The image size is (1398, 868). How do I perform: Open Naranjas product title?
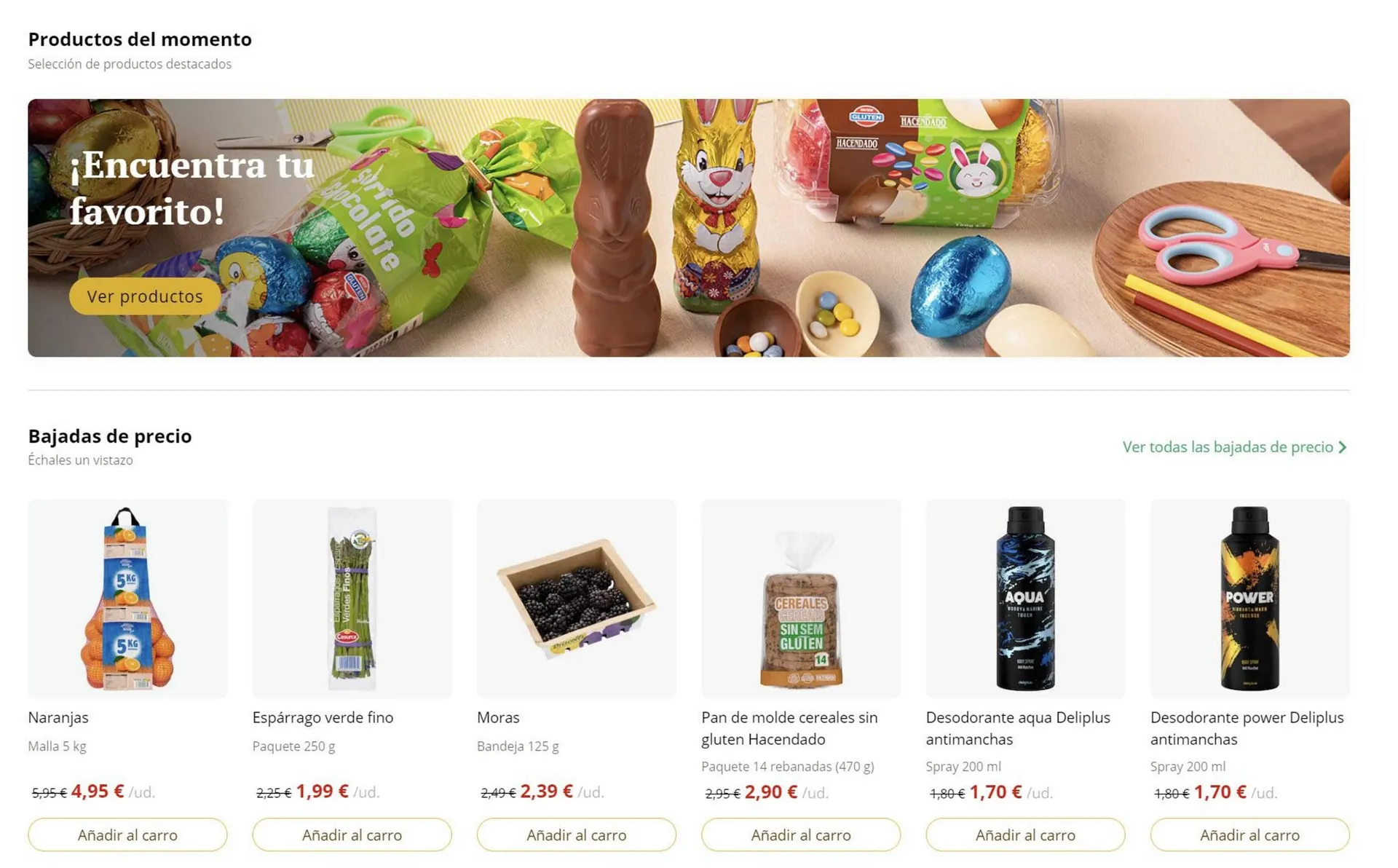[58, 717]
